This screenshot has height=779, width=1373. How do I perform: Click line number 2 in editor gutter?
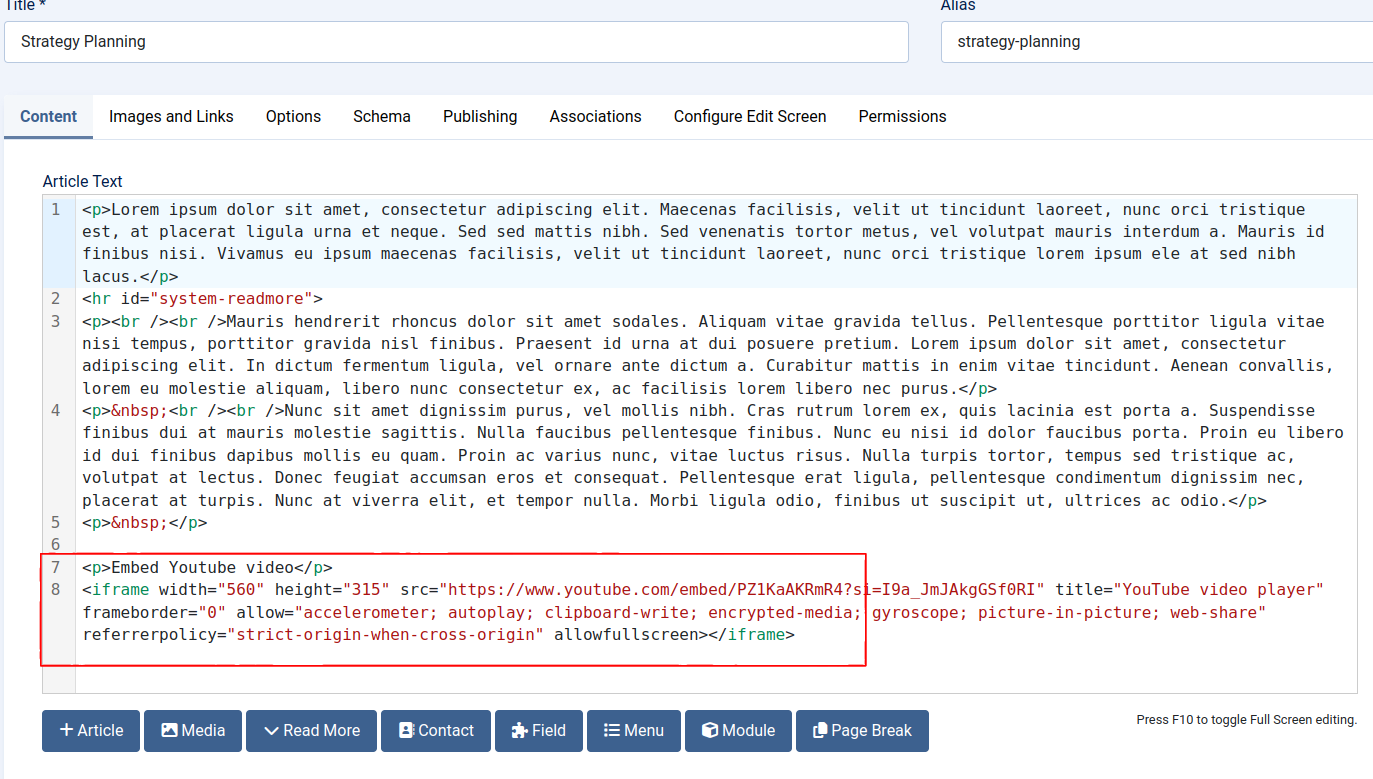point(56,299)
